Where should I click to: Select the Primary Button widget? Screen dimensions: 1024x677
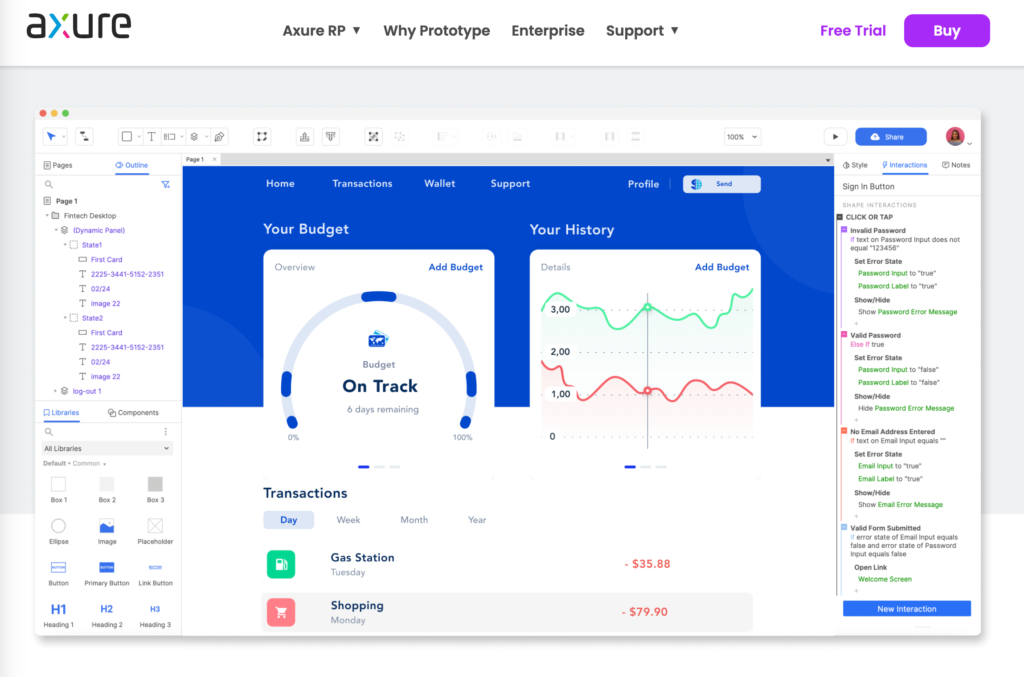pos(107,573)
